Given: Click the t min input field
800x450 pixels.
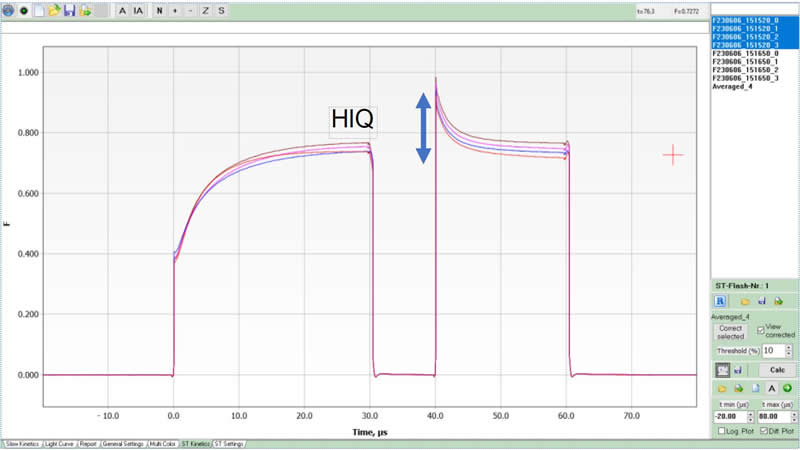Looking at the screenshot, I should coord(728,416).
